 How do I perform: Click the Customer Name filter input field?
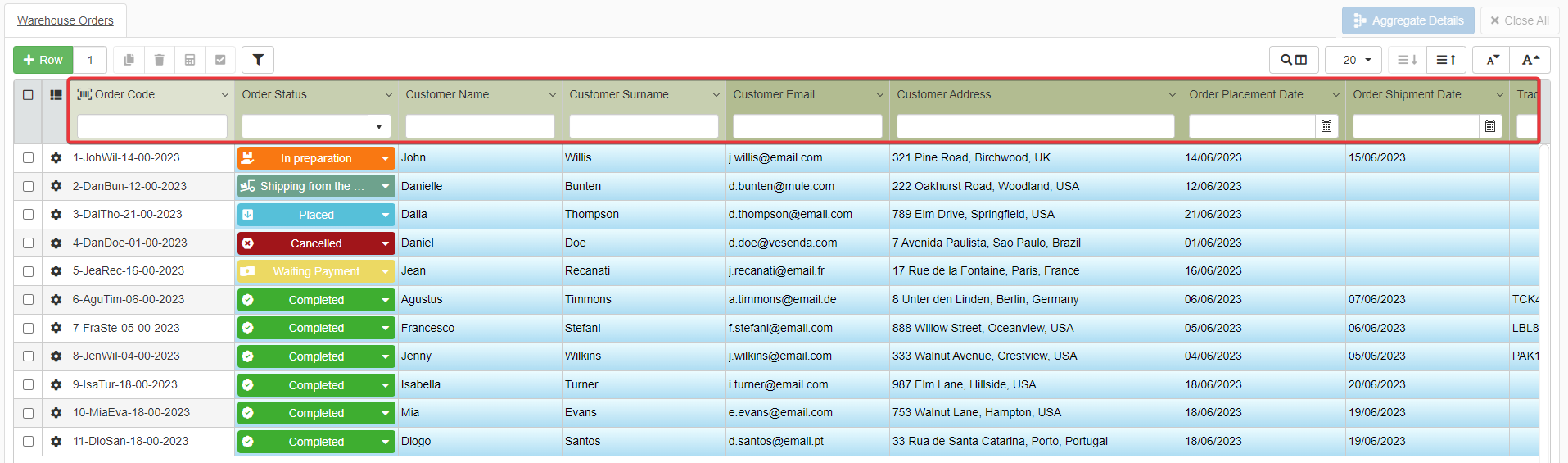480,126
